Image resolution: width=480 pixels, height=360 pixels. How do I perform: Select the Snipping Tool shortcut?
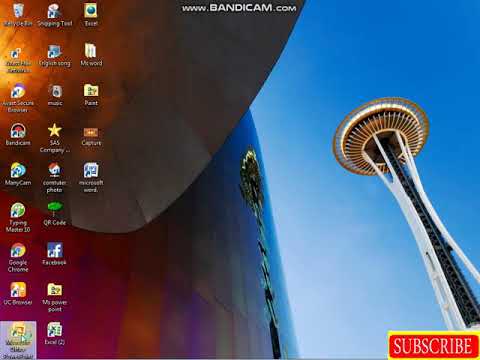coord(55,15)
